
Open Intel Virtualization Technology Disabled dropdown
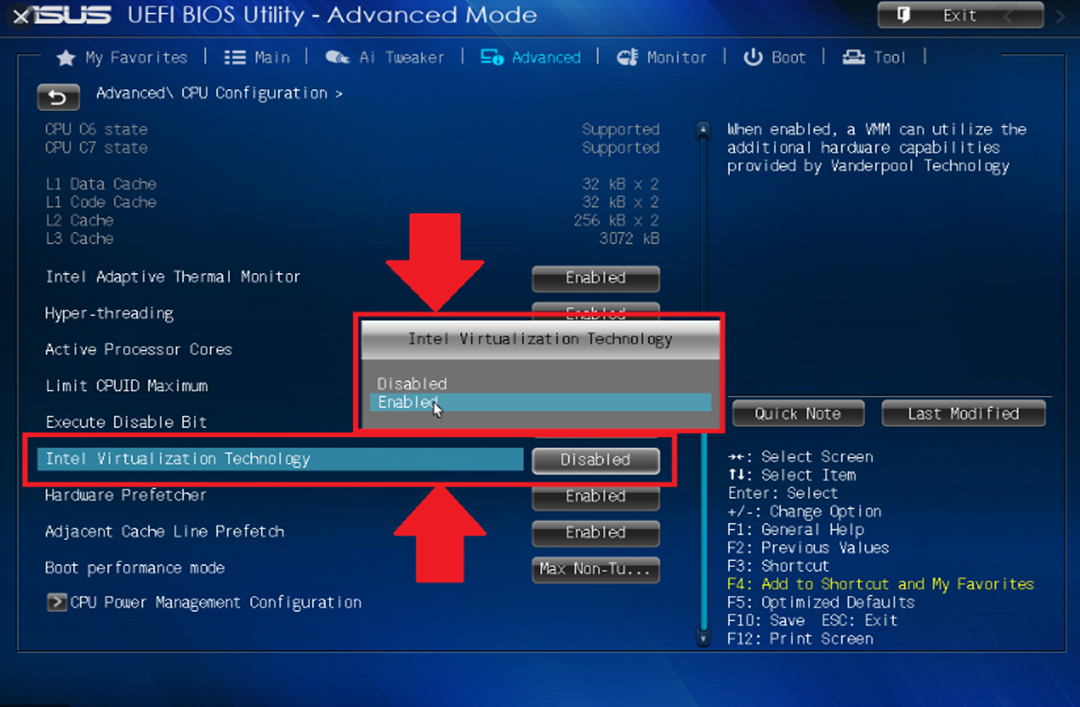(x=596, y=460)
